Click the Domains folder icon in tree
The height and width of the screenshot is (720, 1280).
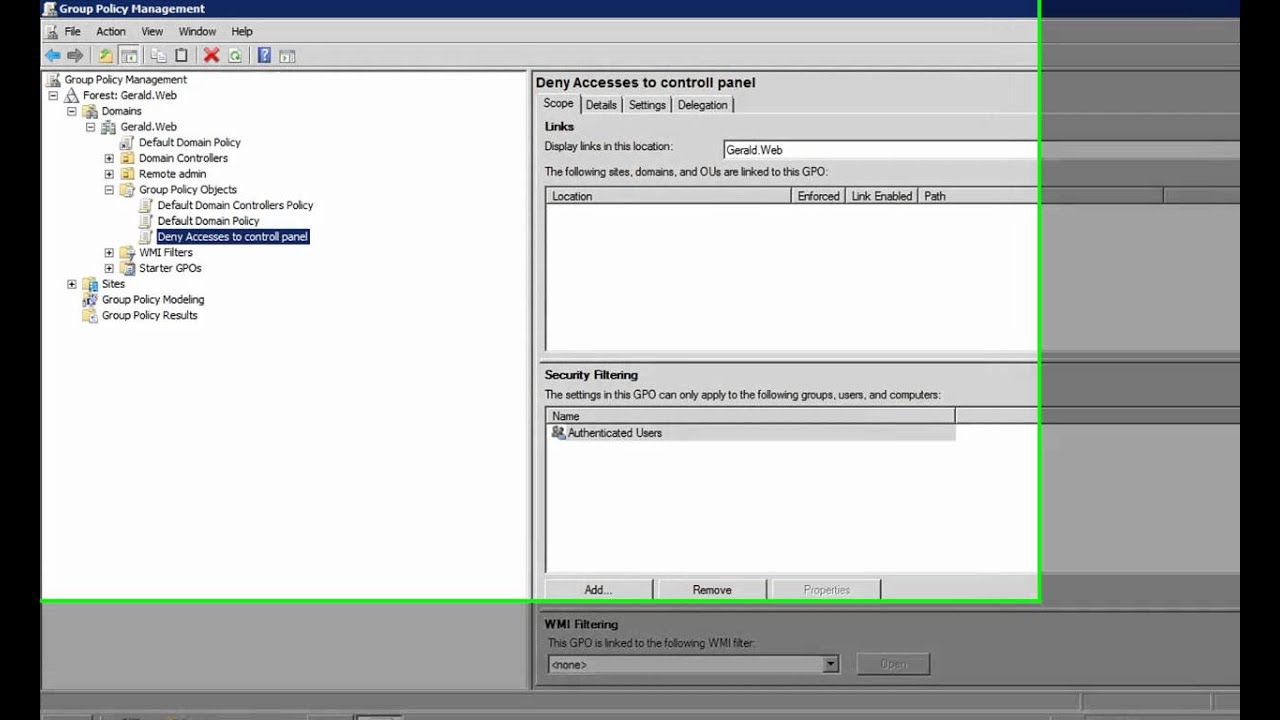tap(90, 111)
